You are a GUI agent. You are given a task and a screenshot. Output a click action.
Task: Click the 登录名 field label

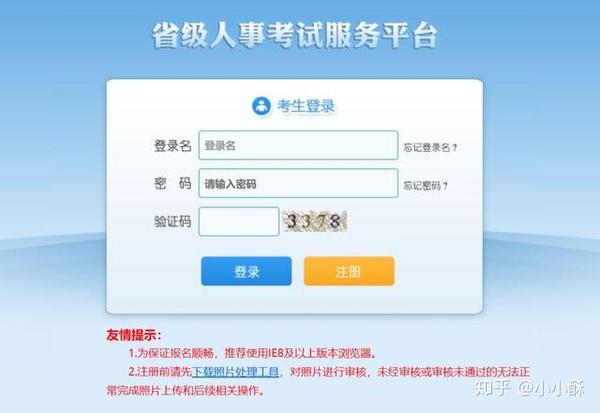click(173, 145)
